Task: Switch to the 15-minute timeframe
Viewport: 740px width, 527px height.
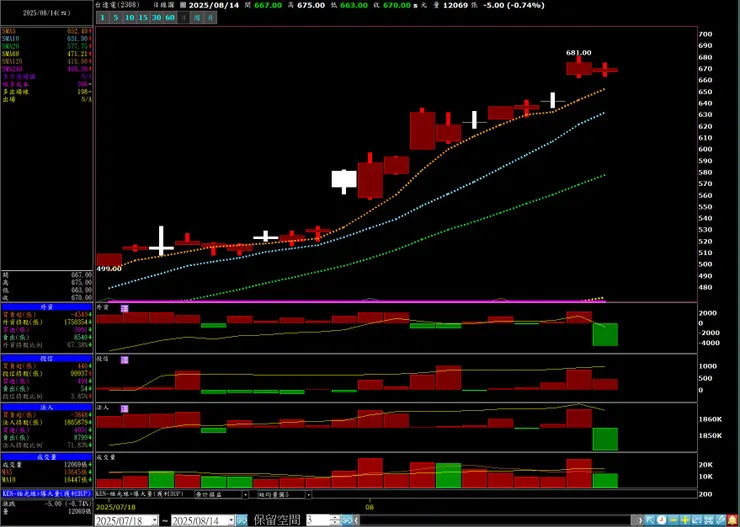Action: tap(143, 18)
